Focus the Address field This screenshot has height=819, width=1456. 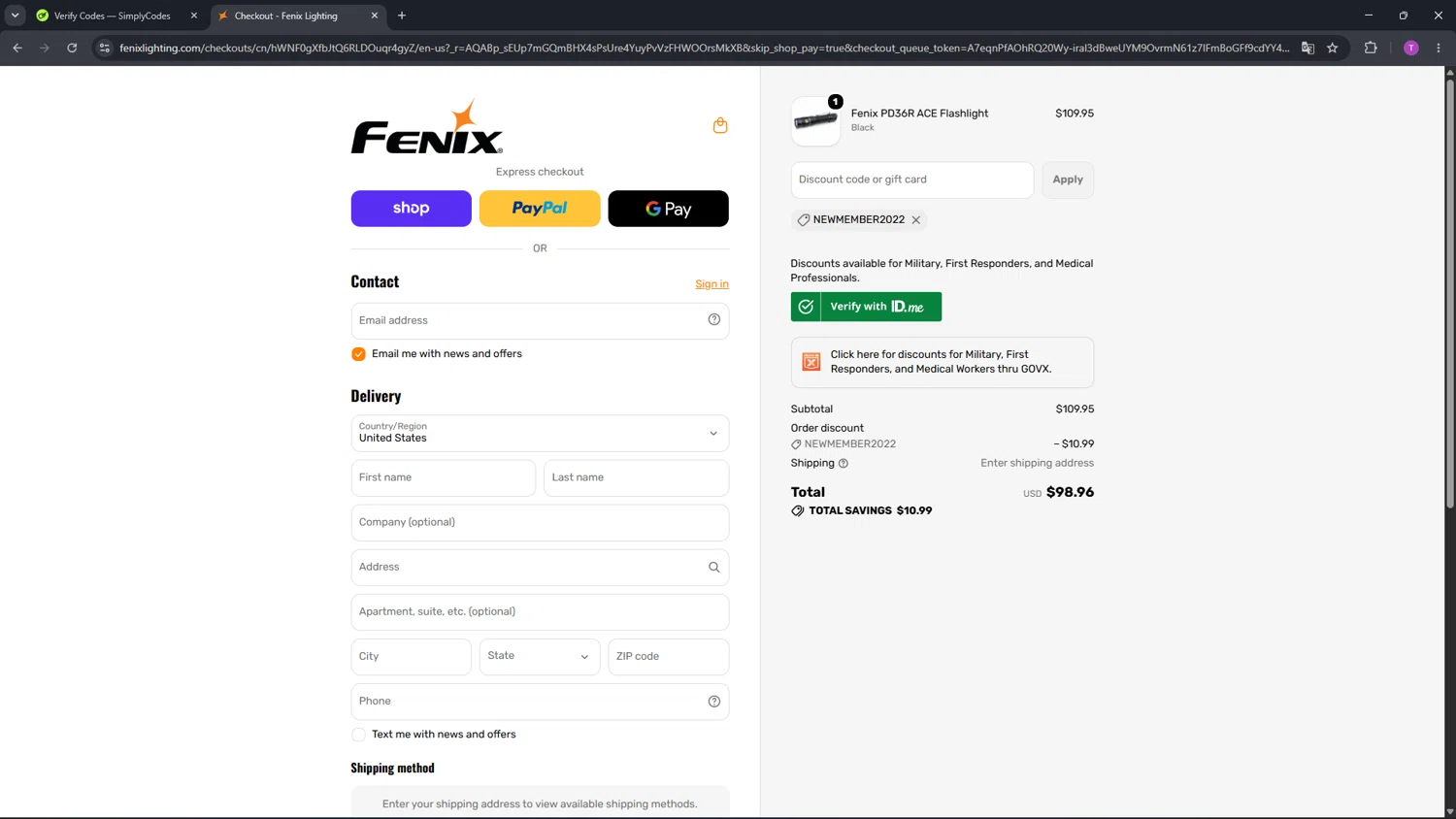click(540, 568)
